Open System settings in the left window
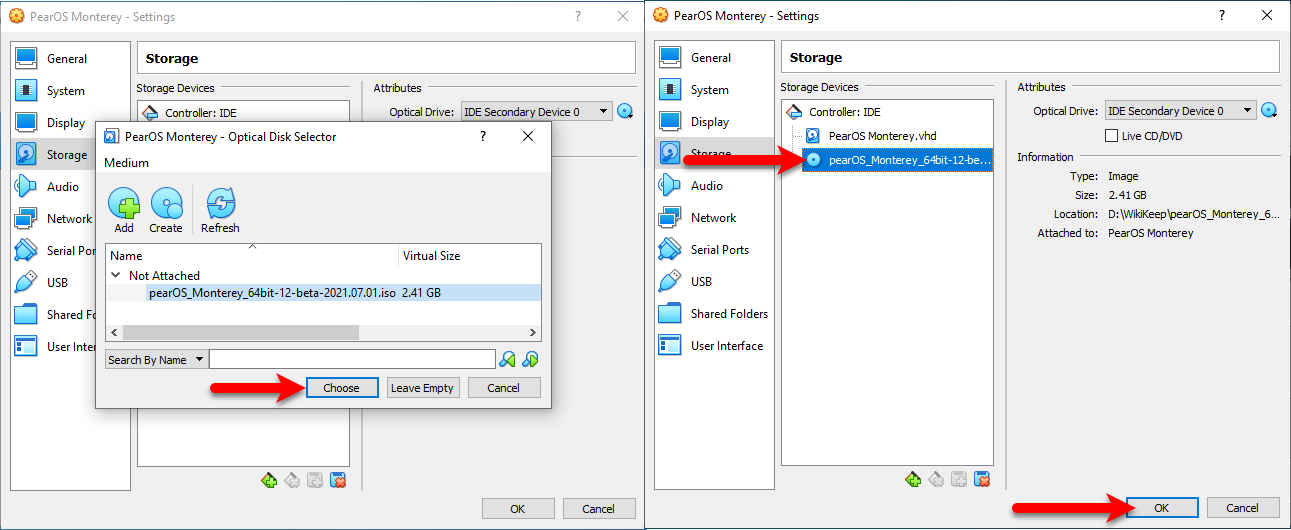The height and width of the screenshot is (530, 1291). tap(70, 91)
